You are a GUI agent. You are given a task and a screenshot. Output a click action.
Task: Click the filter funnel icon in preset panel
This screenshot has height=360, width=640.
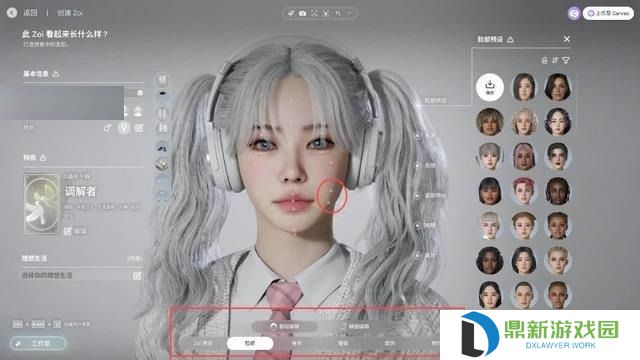pos(566,60)
